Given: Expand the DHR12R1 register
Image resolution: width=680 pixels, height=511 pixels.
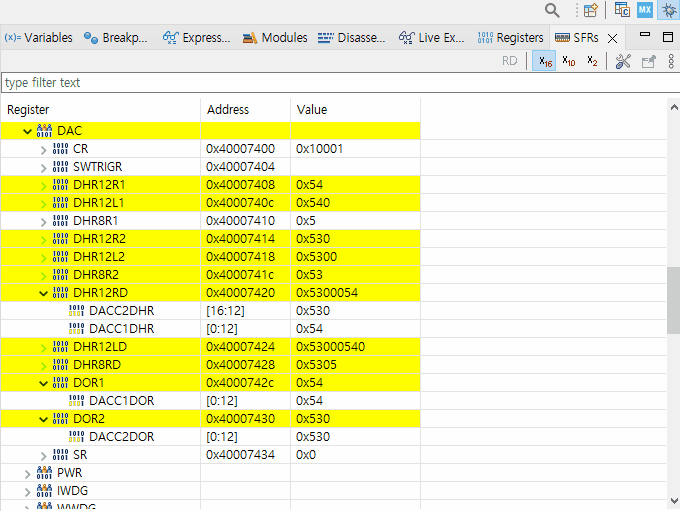Looking at the screenshot, I should point(43,186).
